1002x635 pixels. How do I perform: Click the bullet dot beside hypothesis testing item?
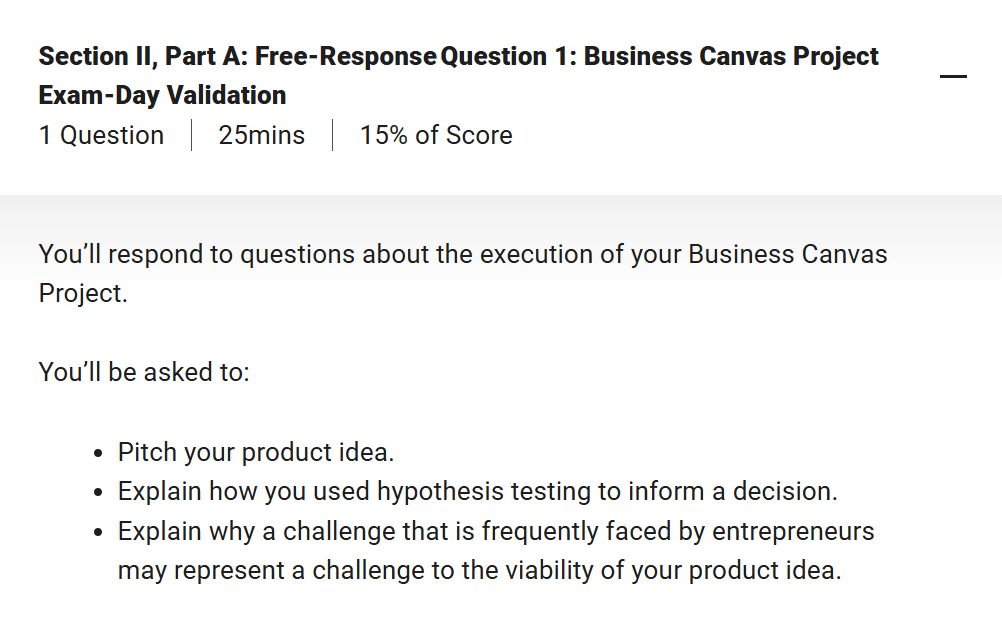98,493
